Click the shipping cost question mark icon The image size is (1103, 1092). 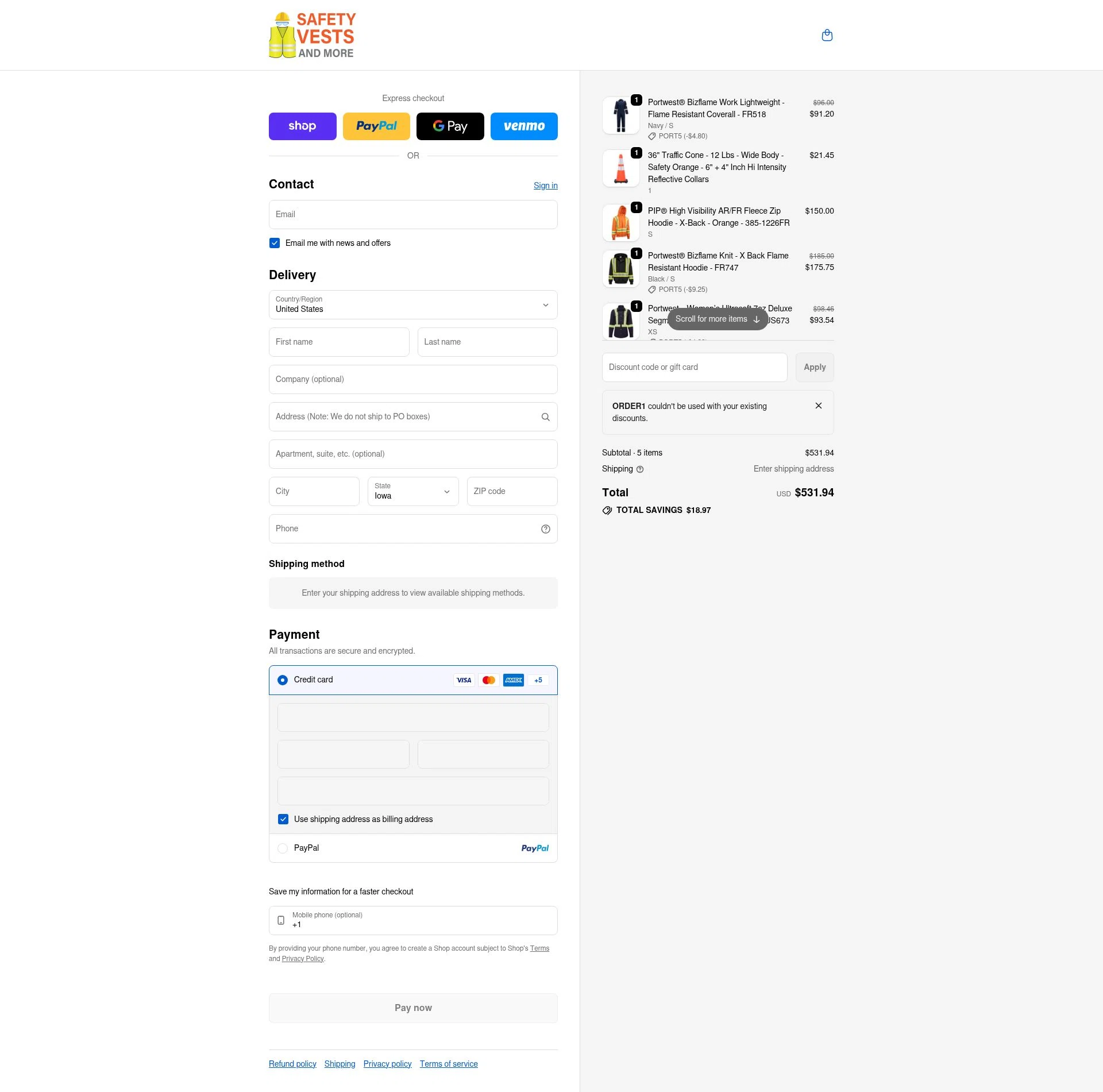coord(639,469)
